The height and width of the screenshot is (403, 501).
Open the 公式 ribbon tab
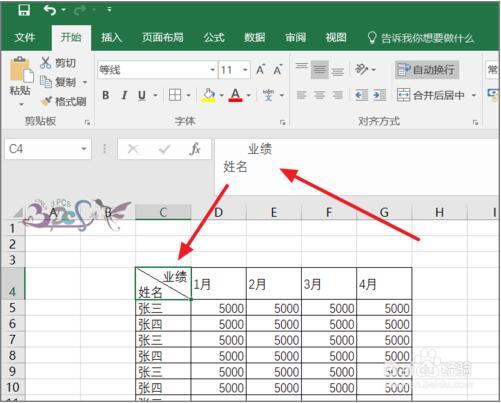pos(214,38)
